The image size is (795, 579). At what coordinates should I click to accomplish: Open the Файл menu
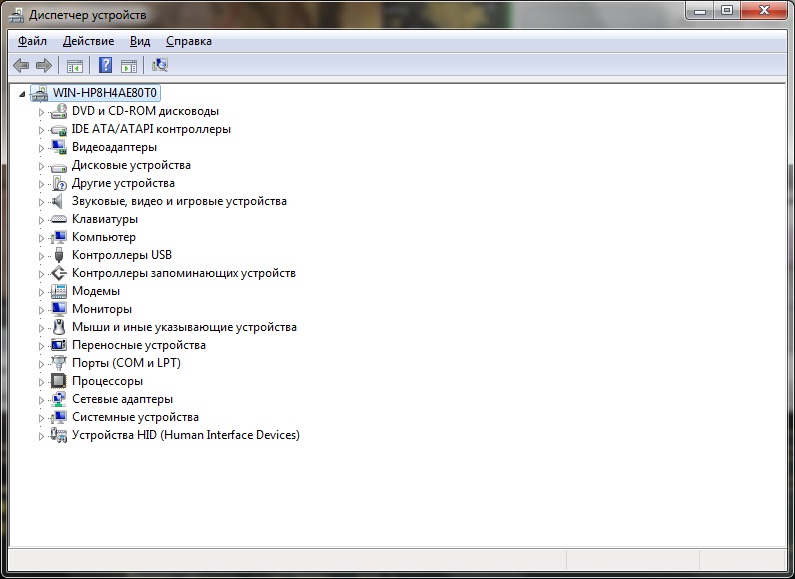[32, 41]
